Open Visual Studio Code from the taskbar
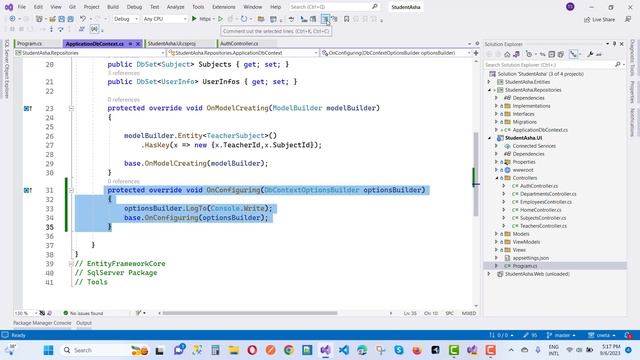 tap(344, 350)
